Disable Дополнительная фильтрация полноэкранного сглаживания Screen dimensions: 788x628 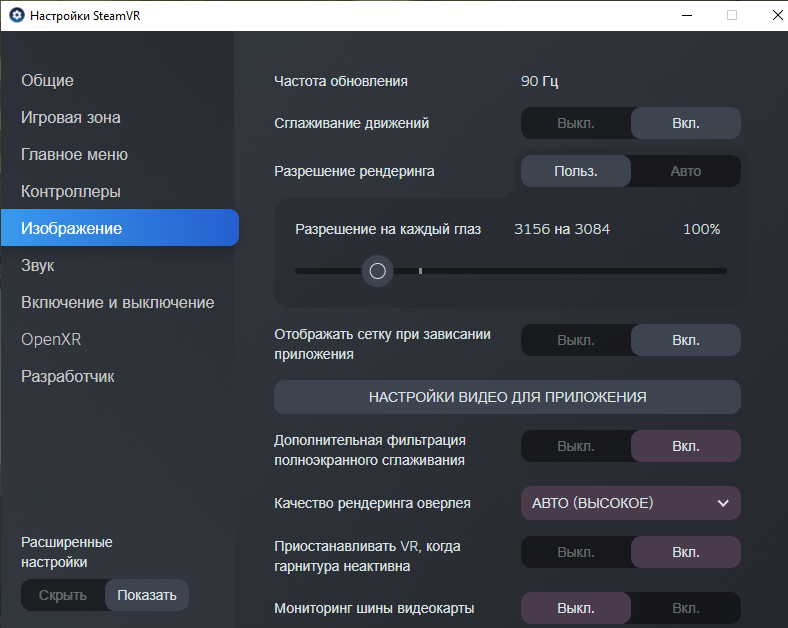pos(576,446)
